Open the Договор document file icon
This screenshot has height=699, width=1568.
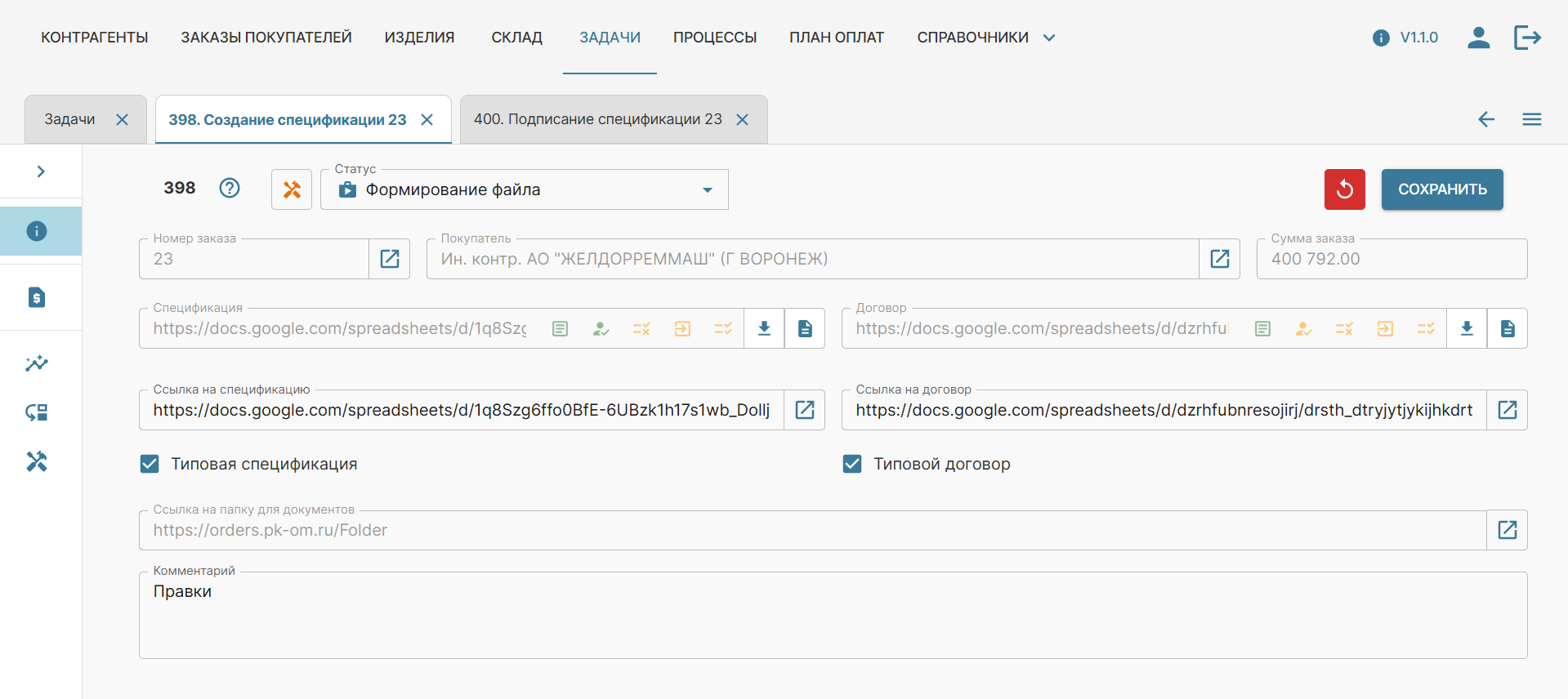point(1508,328)
